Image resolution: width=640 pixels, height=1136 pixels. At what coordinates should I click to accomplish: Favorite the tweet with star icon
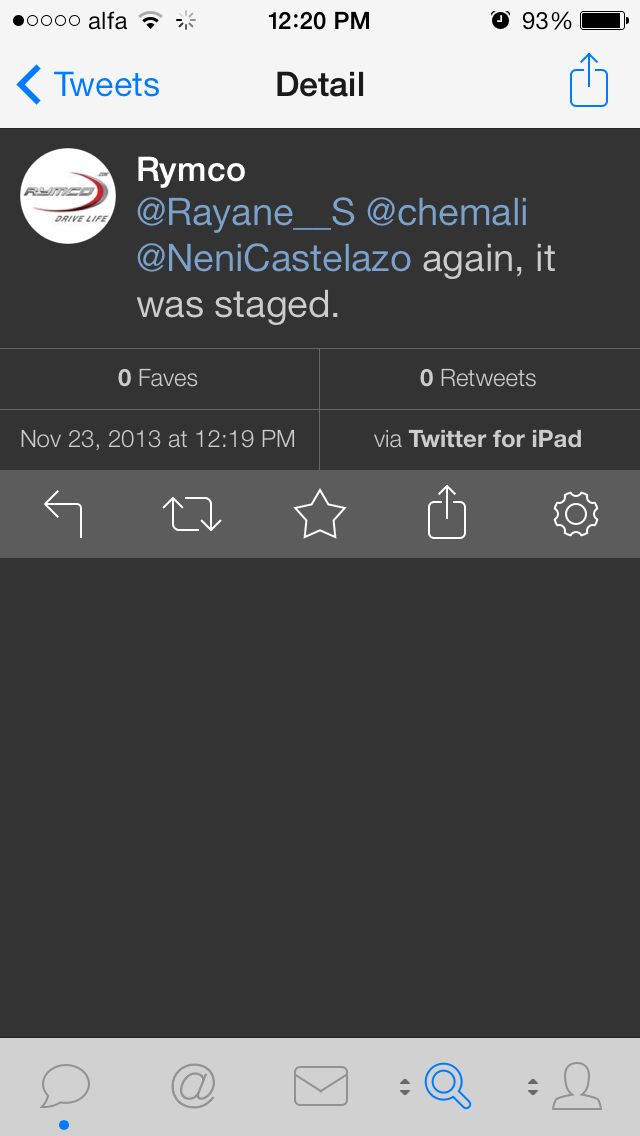pos(320,514)
